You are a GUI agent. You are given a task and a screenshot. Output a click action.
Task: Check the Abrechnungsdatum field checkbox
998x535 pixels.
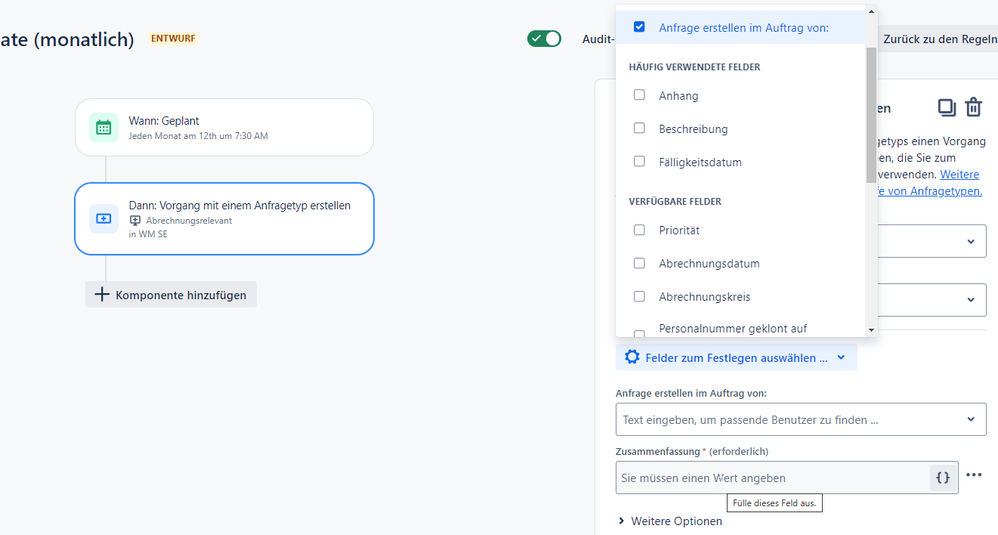639,263
